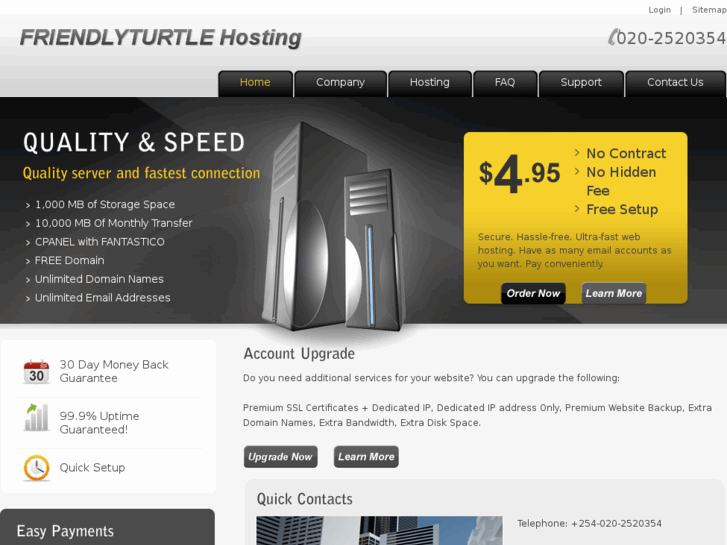Click arrow beside FREE Domain bullet
Screen dimensions: 727x545
point(28,261)
